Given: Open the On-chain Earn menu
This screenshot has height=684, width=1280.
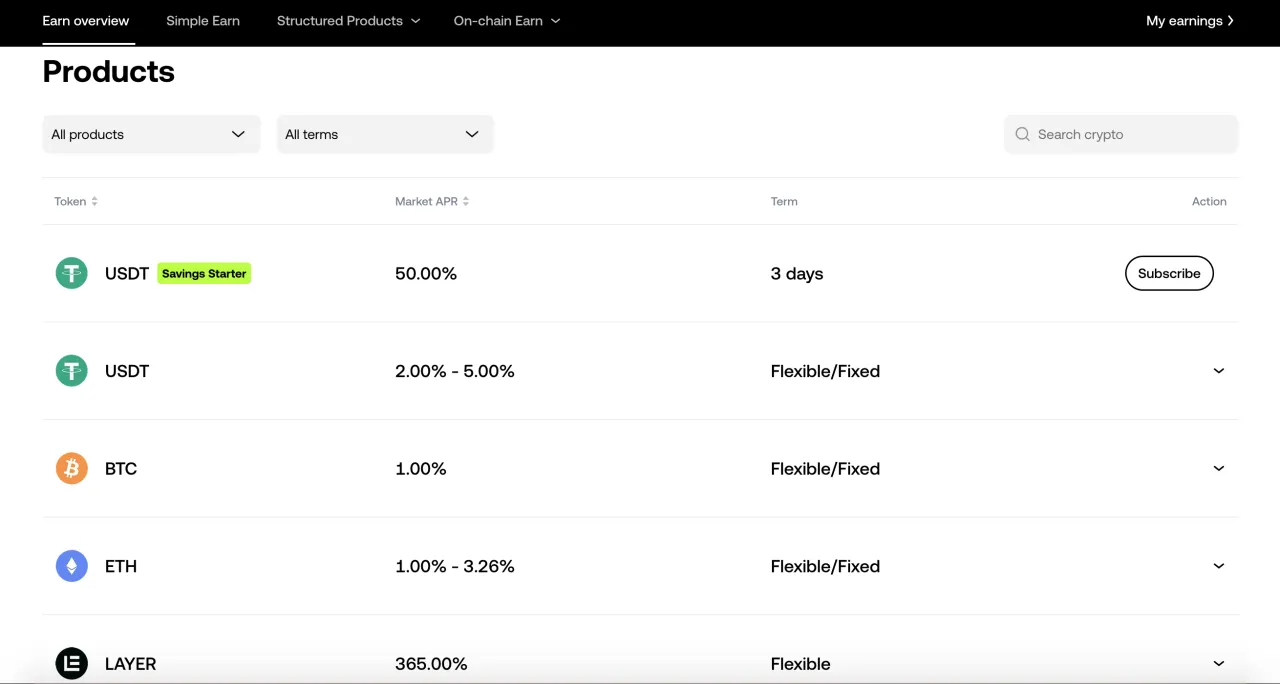Looking at the screenshot, I should pyautogui.click(x=507, y=21).
